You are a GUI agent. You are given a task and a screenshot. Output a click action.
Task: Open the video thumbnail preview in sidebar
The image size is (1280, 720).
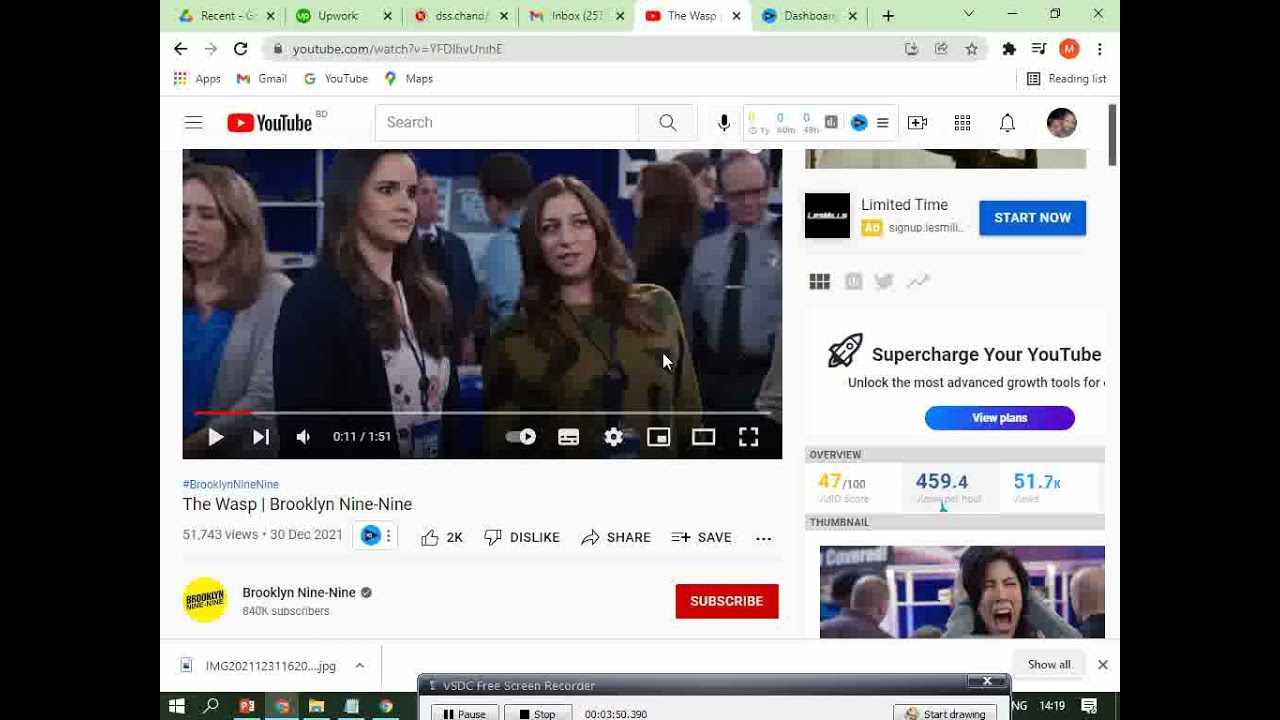pos(962,592)
